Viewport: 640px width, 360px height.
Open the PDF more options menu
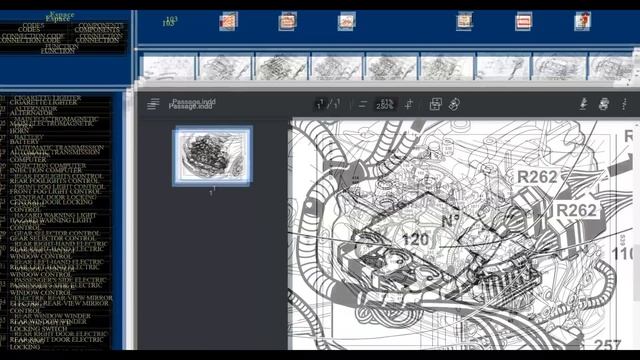coord(624,104)
